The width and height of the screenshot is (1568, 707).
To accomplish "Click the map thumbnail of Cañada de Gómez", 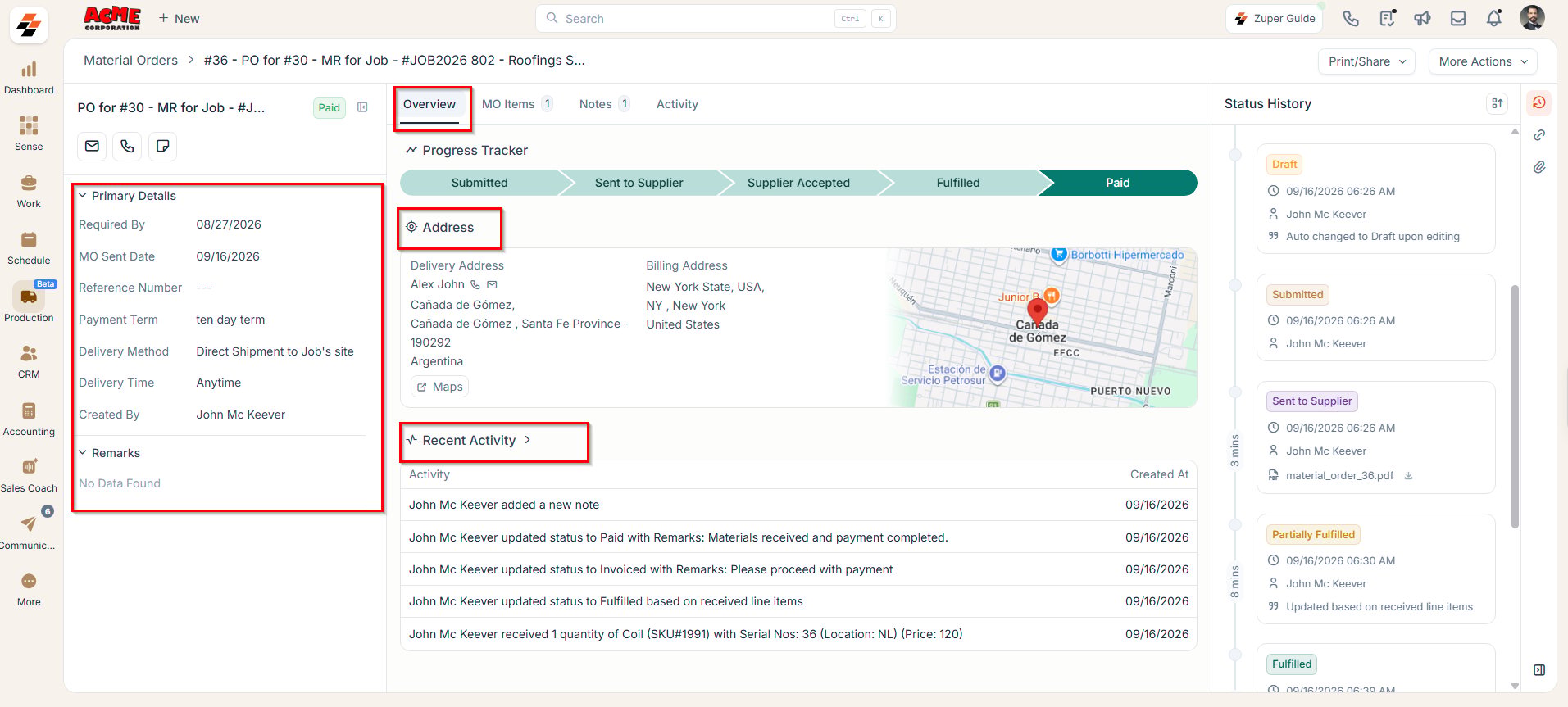I will point(1042,328).
